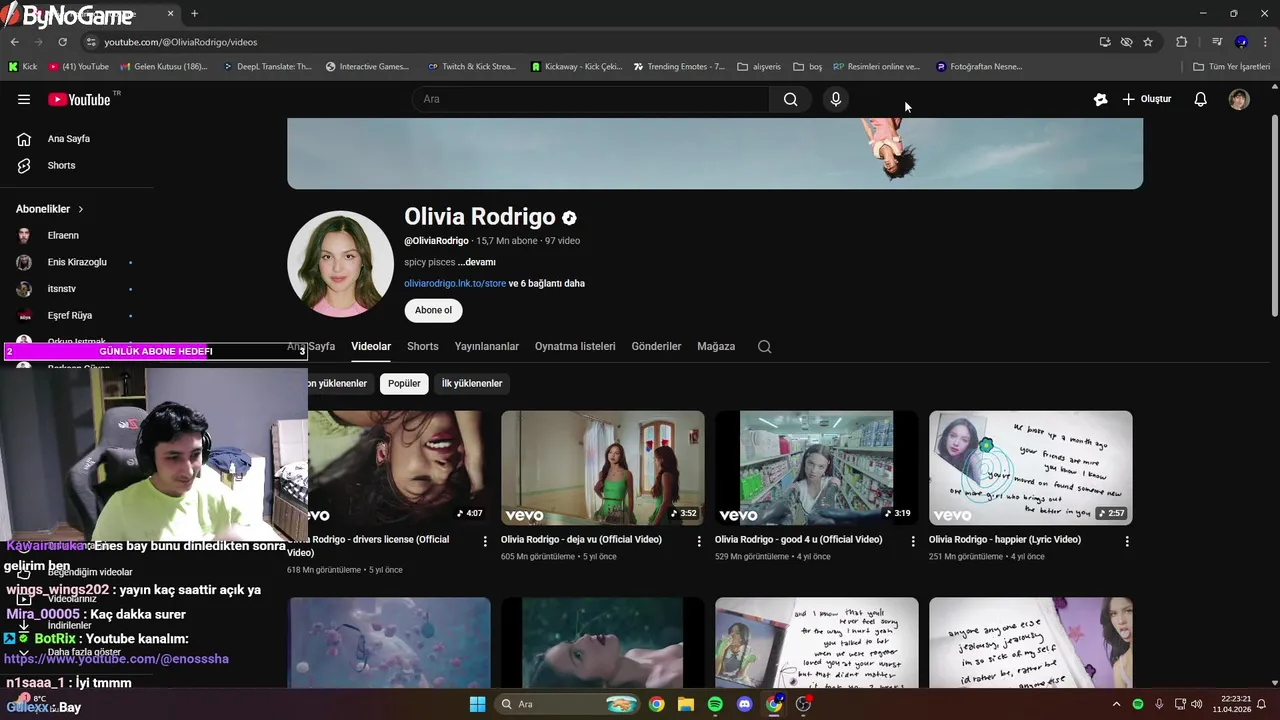
Task: Click the address bar URL
Action: point(181,42)
